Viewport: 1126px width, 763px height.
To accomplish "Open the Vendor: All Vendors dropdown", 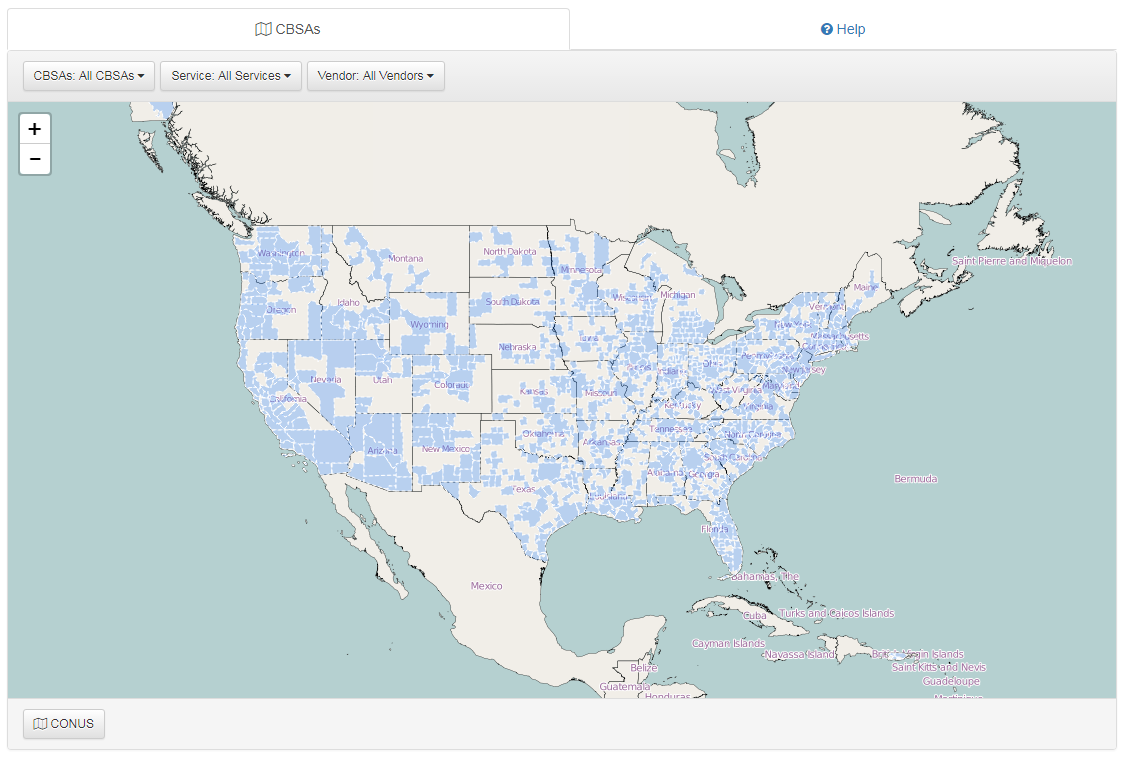I will point(375,76).
